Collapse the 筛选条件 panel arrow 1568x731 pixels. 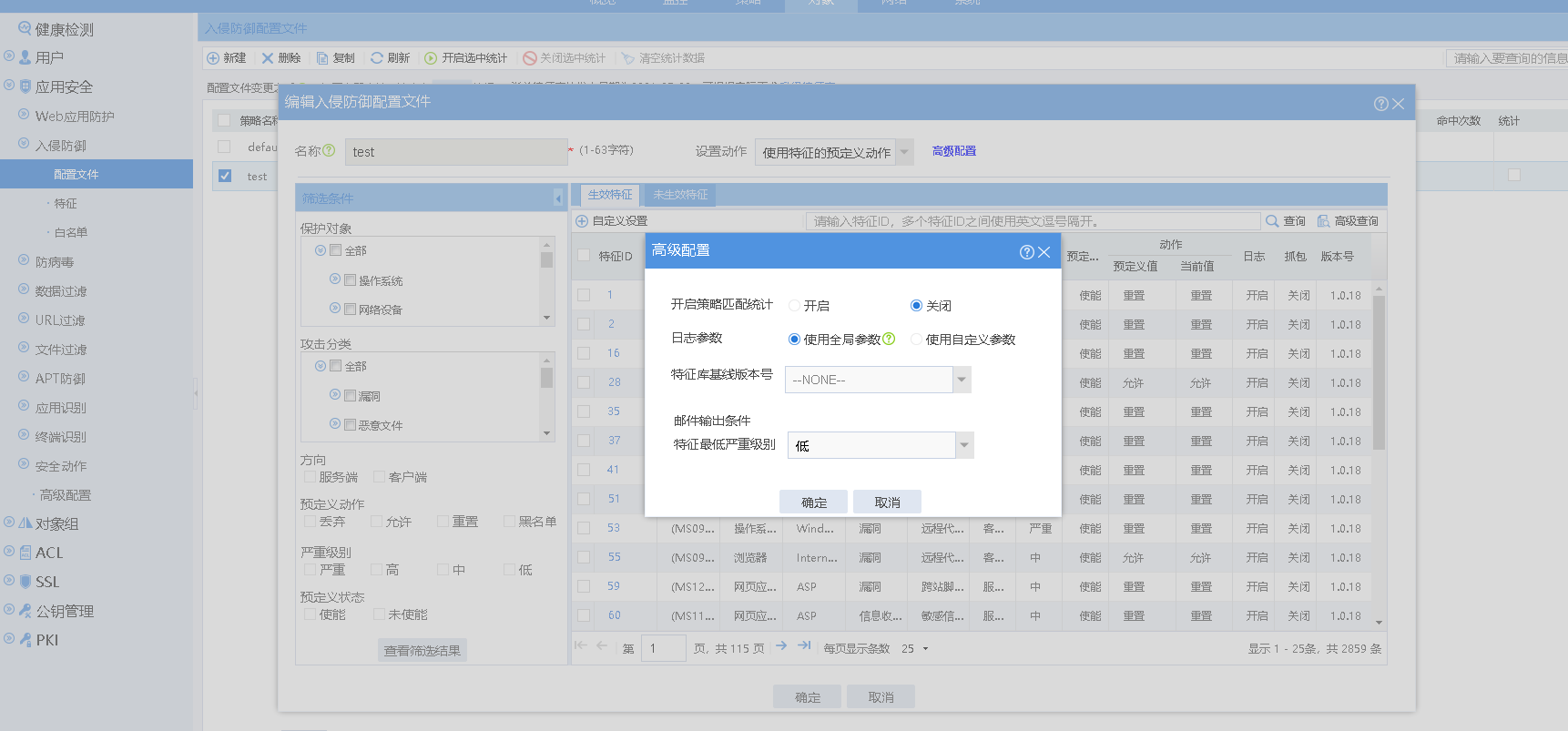click(x=557, y=198)
